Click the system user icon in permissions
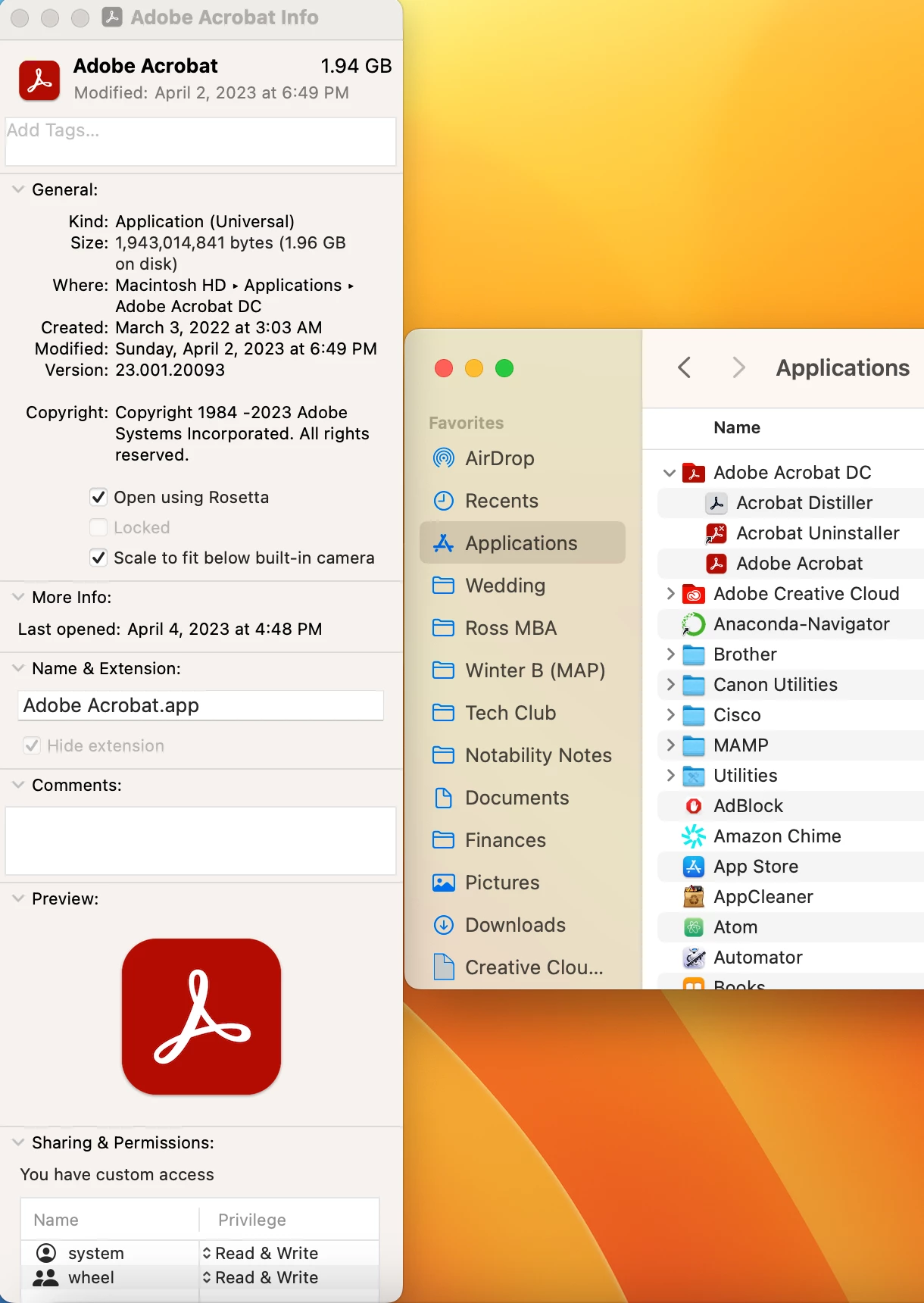This screenshot has width=924, height=1303. point(46,1253)
